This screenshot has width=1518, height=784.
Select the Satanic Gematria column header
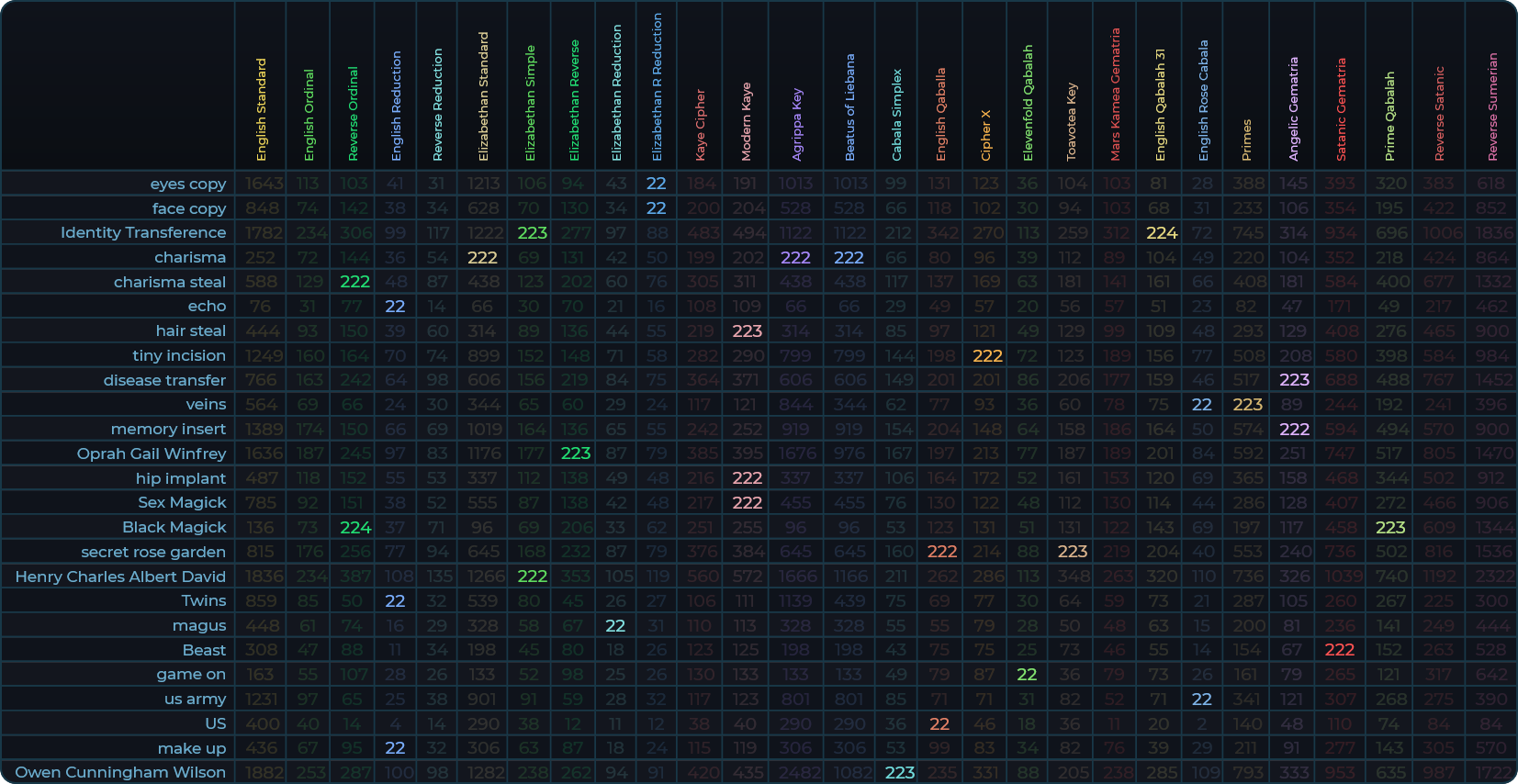(1341, 109)
